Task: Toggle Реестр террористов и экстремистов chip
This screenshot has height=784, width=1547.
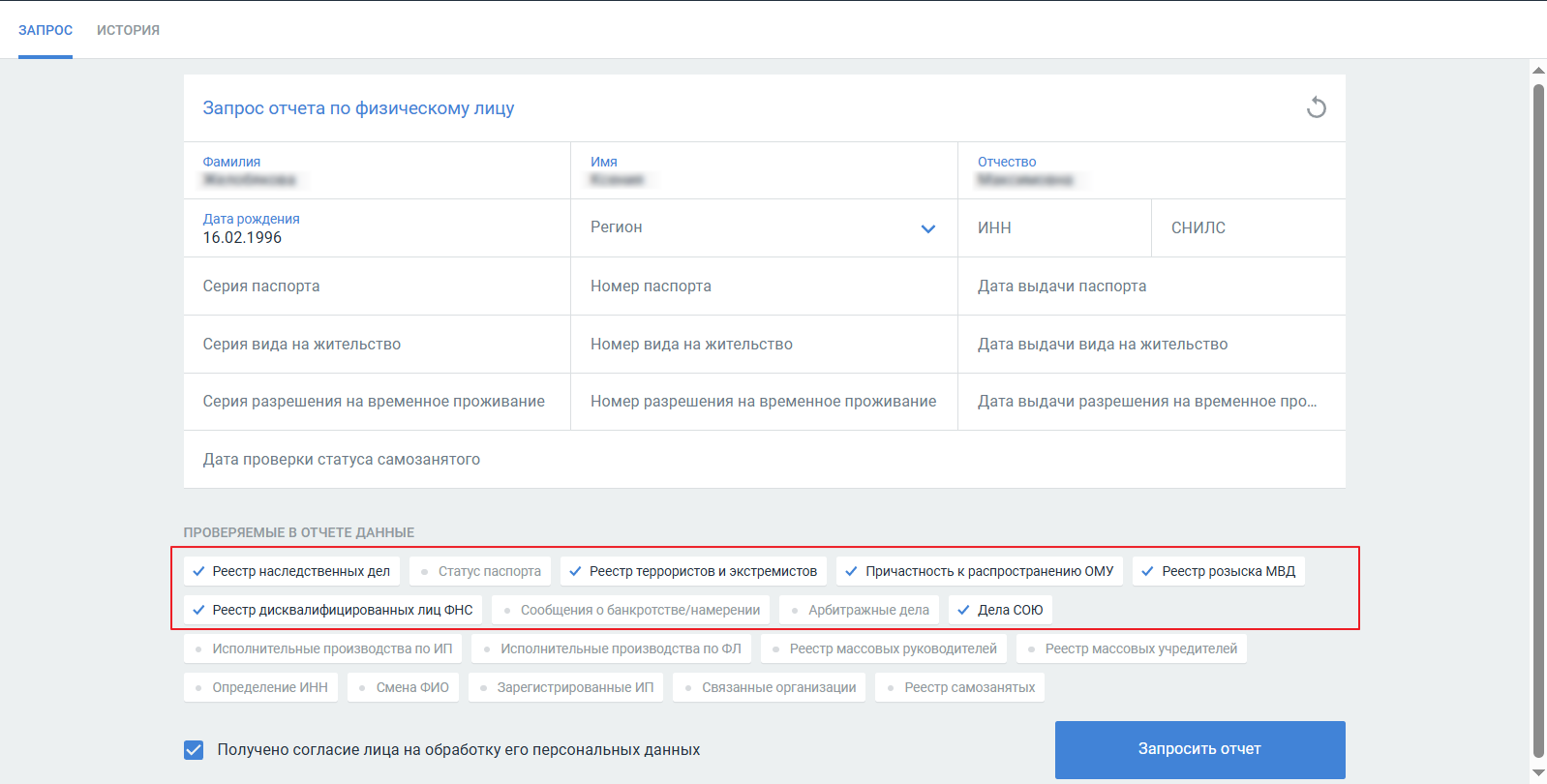Action: [x=693, y=571]
